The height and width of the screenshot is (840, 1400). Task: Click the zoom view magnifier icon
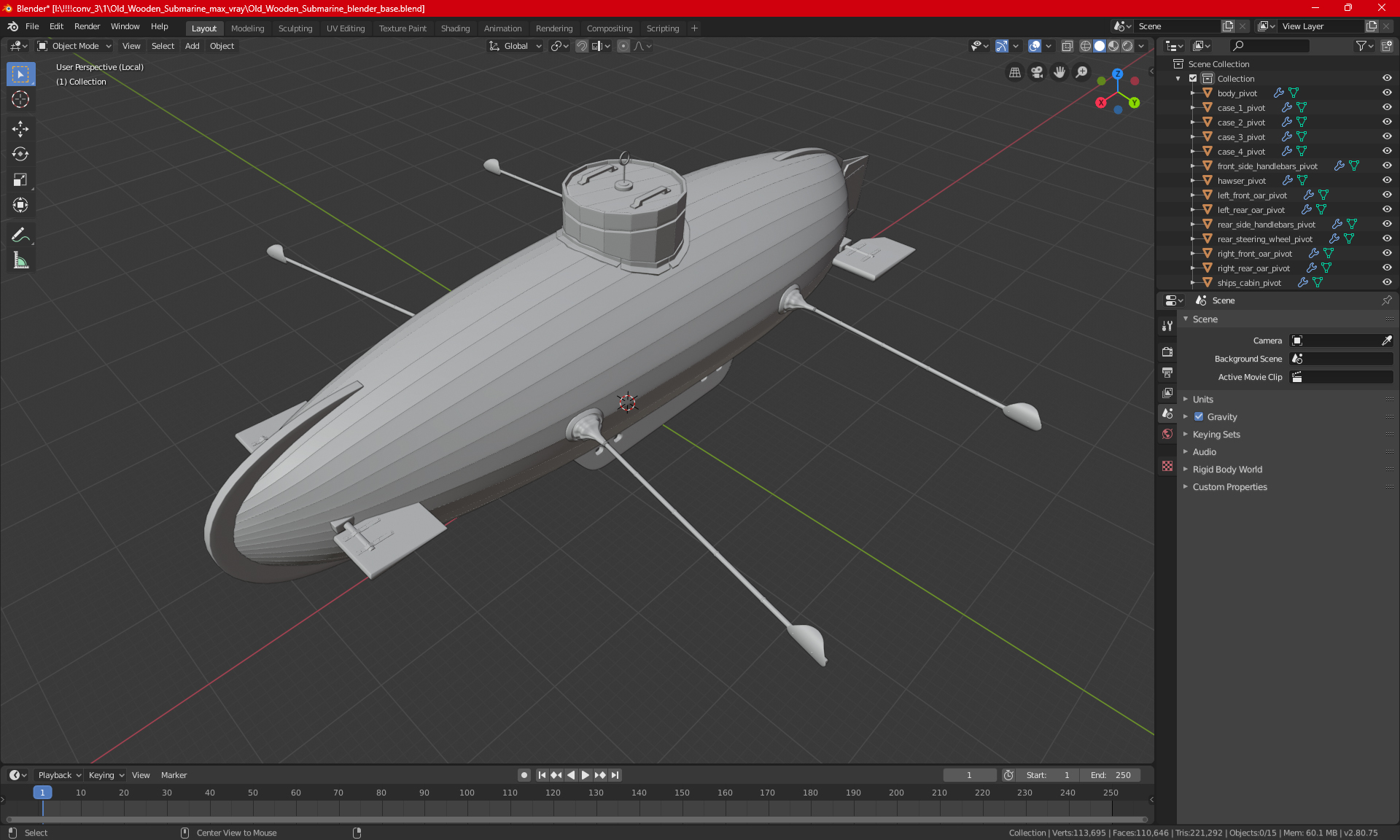click(1082, 72)
